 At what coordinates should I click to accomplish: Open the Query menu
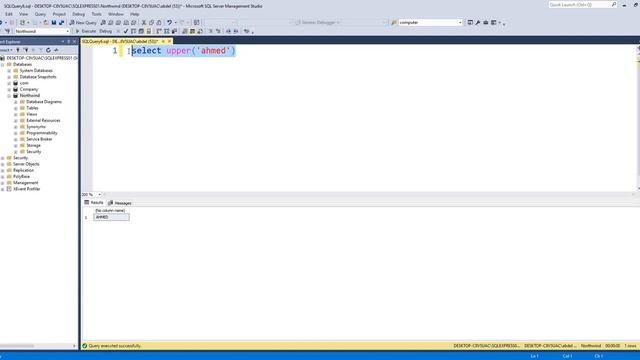click(40, 14)
